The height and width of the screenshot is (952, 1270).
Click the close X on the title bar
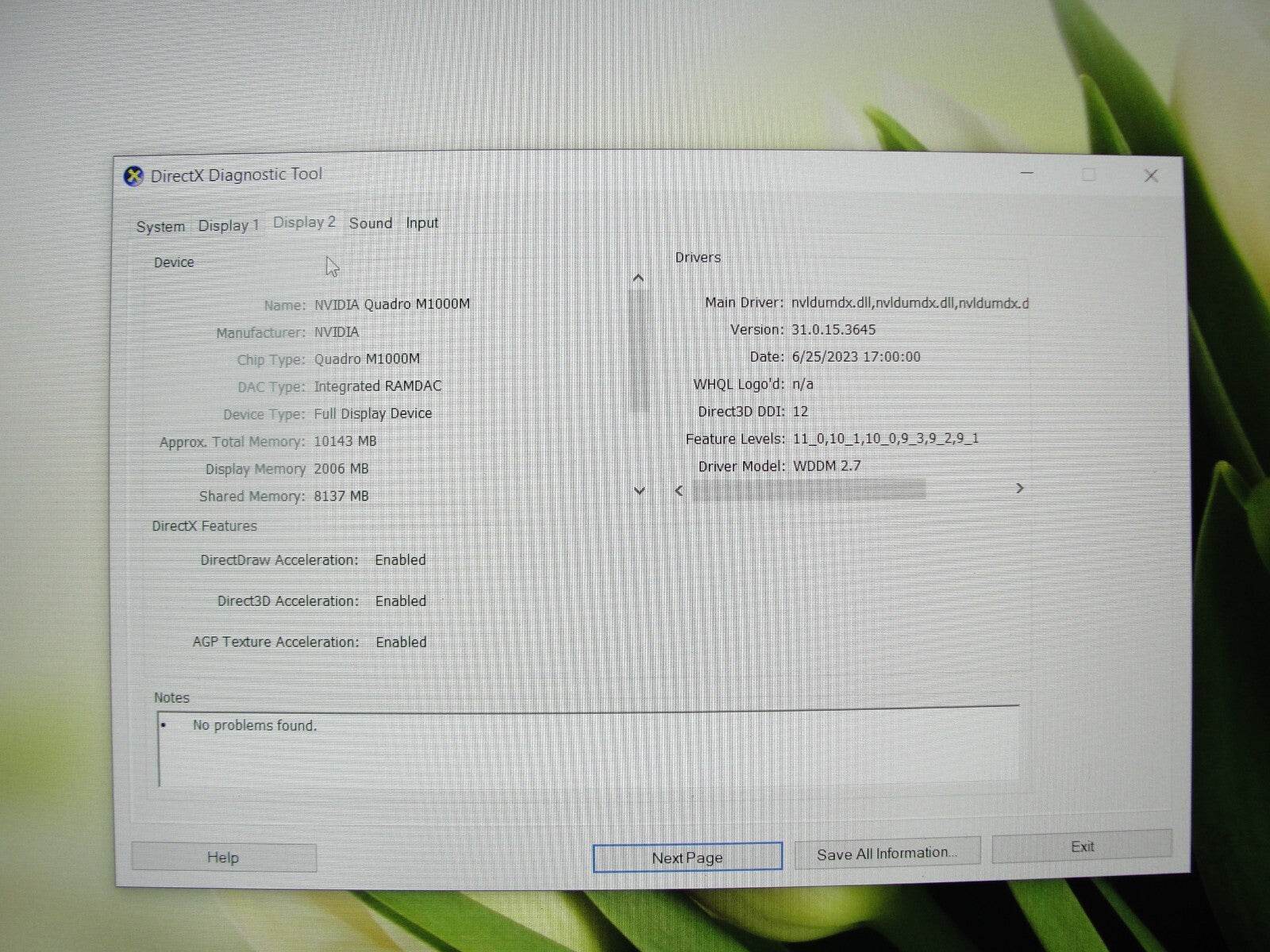(1150, 176)
